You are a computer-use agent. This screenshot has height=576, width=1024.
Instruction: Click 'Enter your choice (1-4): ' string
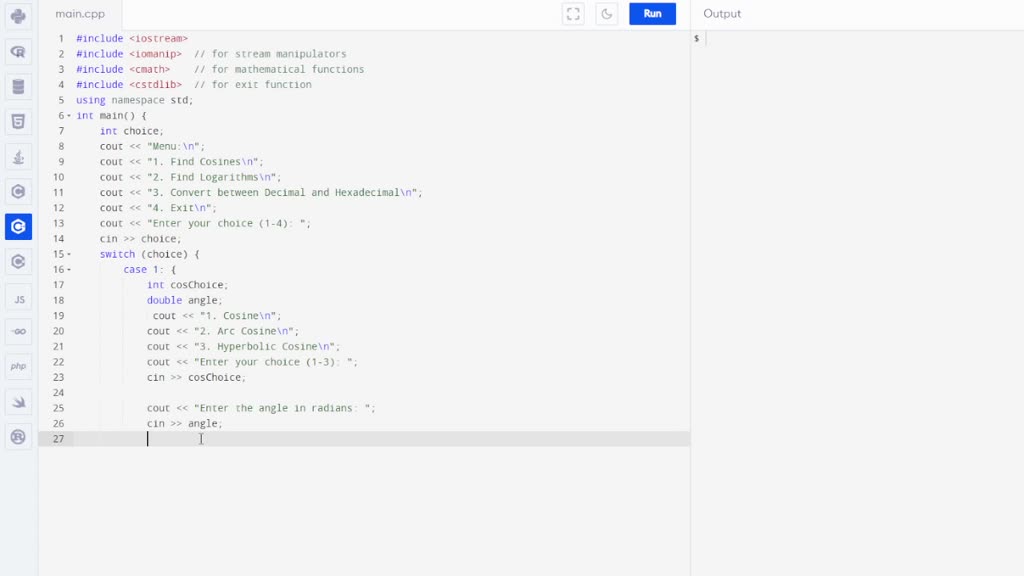coord(229,223)
